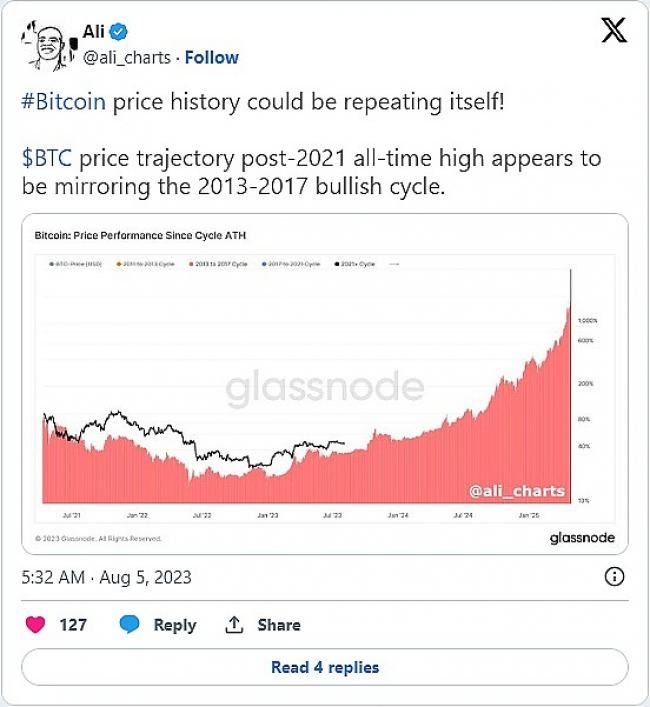The image size is (650, 707).
Task: Toggle the 2011 to 2013 Cycle legend
Action: click(145, 264)
